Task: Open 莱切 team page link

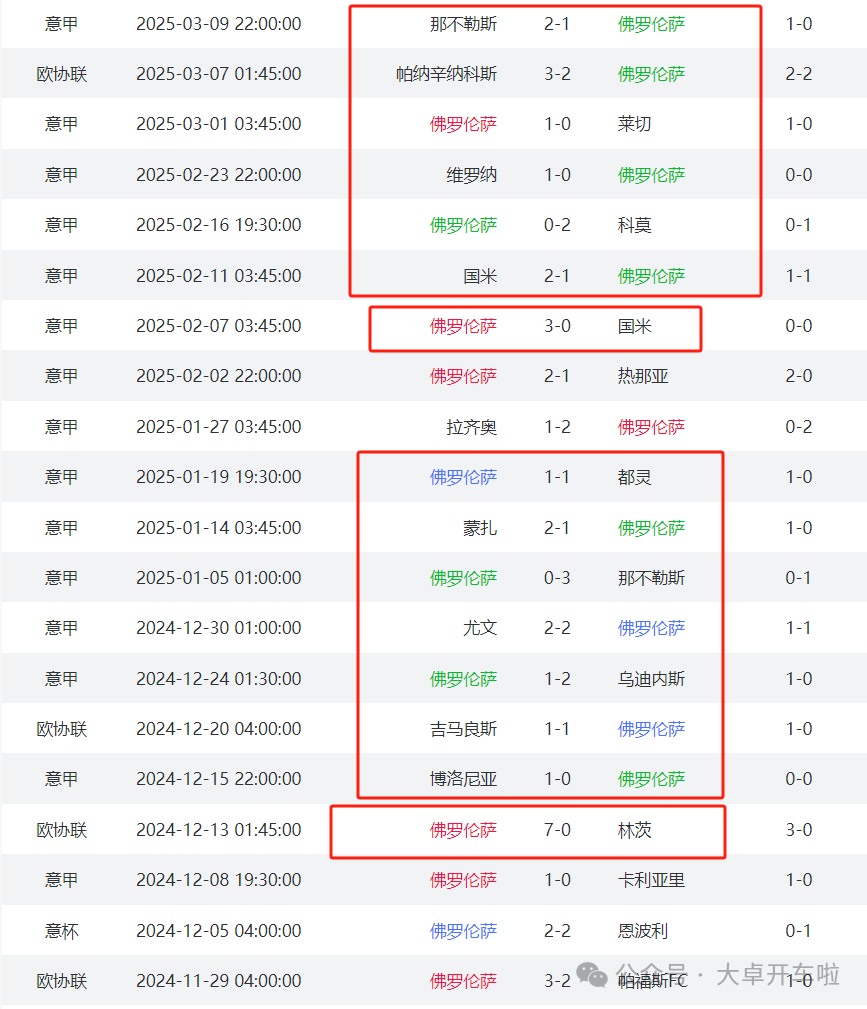Action: [635, 124]
